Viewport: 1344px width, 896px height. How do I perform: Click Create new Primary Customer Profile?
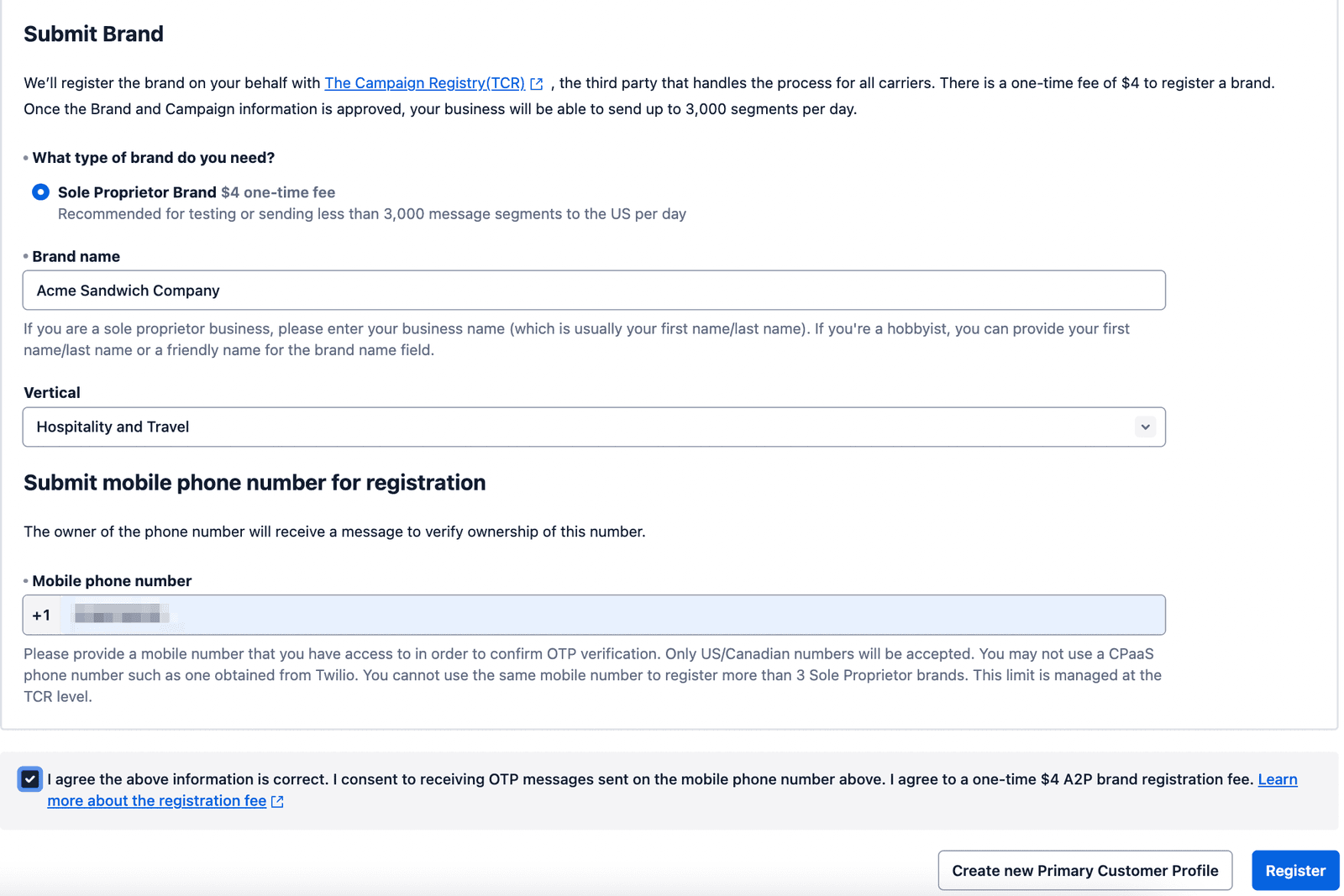pos(1084,870)
